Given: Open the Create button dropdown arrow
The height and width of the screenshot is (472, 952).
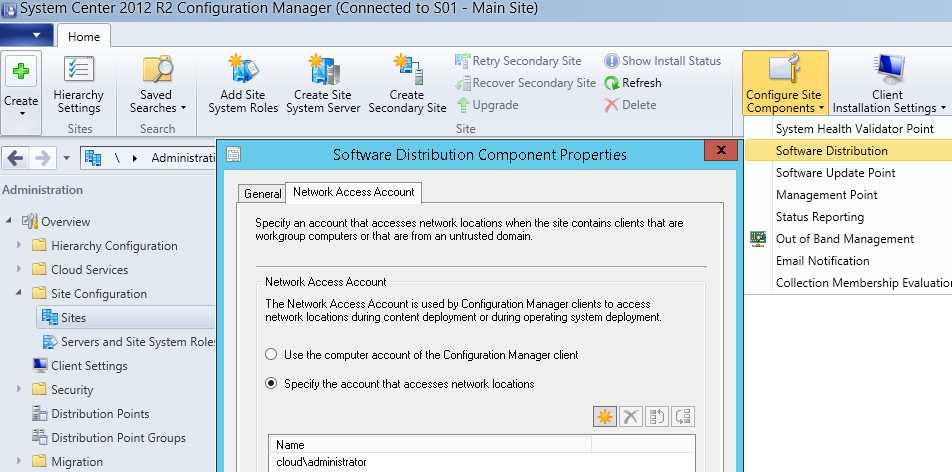Looking at the screenshot, I should (21, 113).
